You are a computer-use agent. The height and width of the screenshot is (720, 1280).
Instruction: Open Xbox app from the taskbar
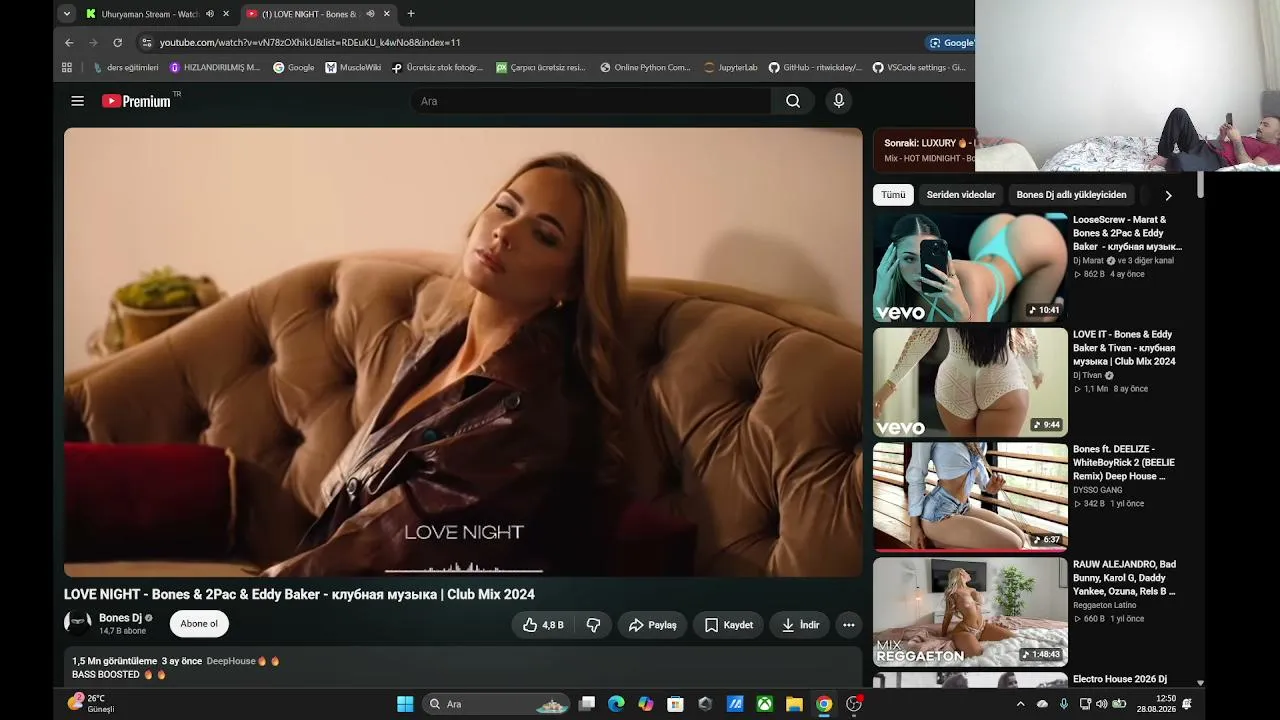(x=764, y=704)
